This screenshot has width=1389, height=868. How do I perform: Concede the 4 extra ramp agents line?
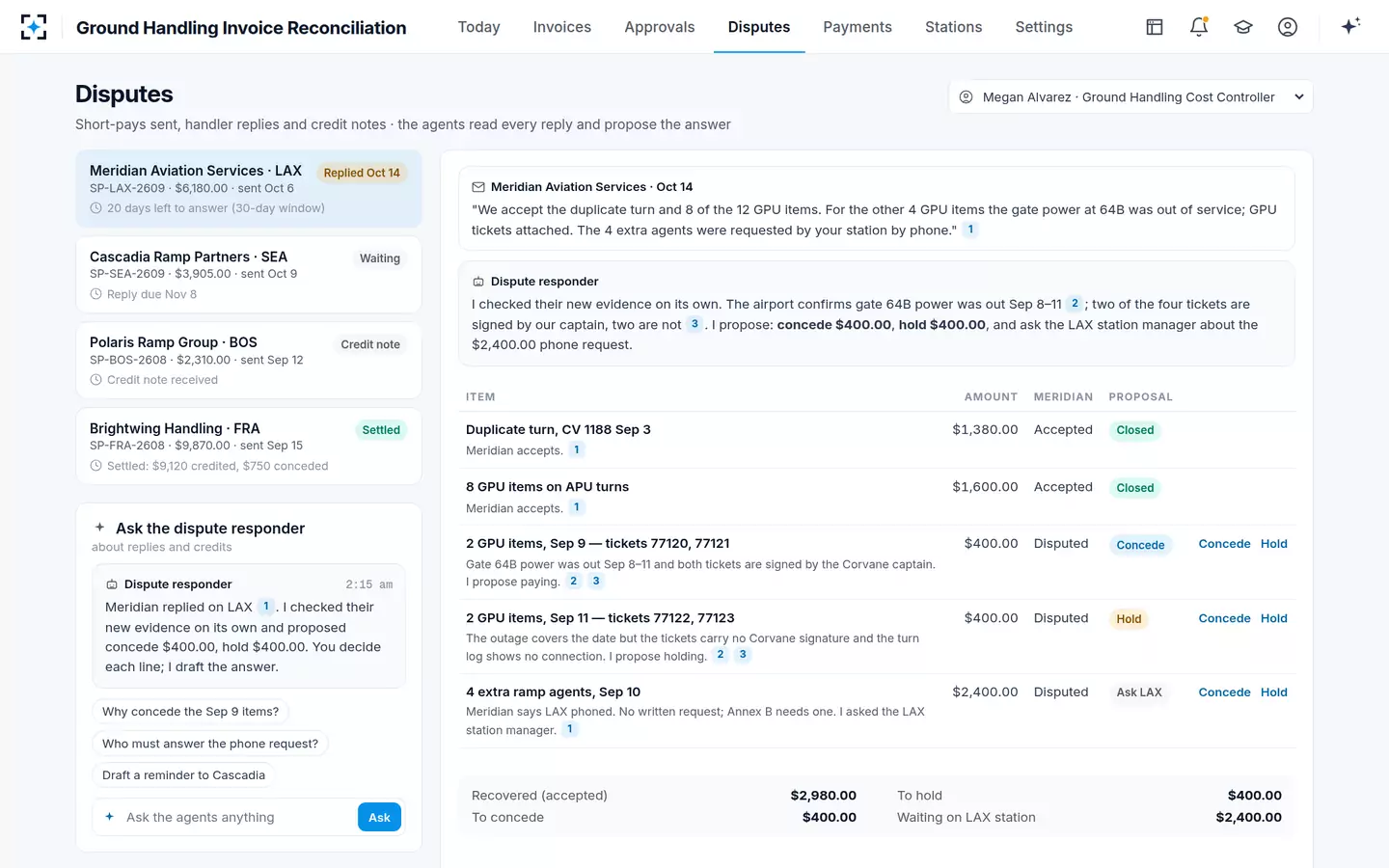(1224, 692)
